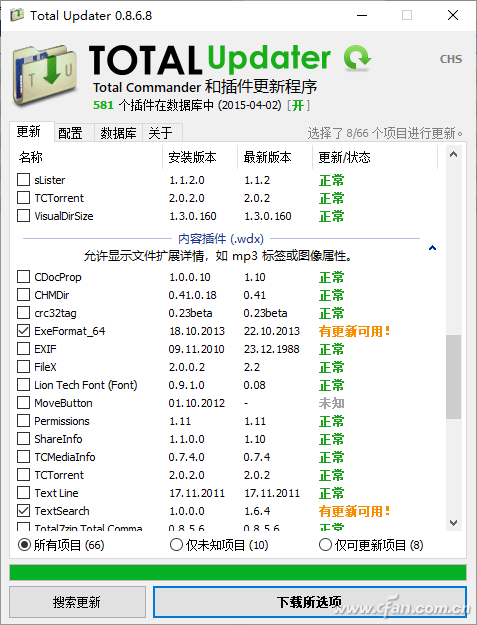Uncheck the TextSearch checkbox

coord(24,510)
